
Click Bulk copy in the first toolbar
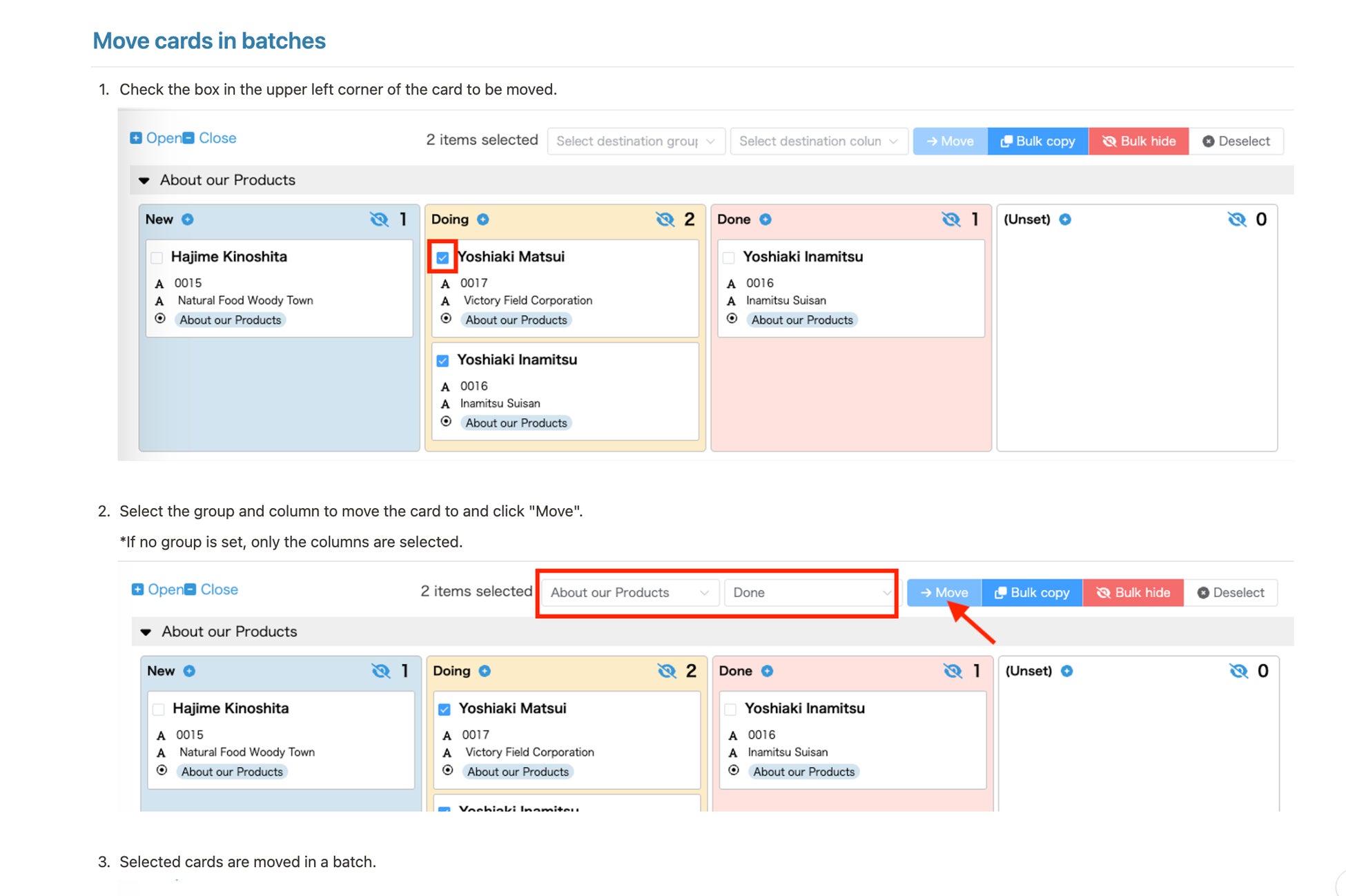click(1037, 141)
